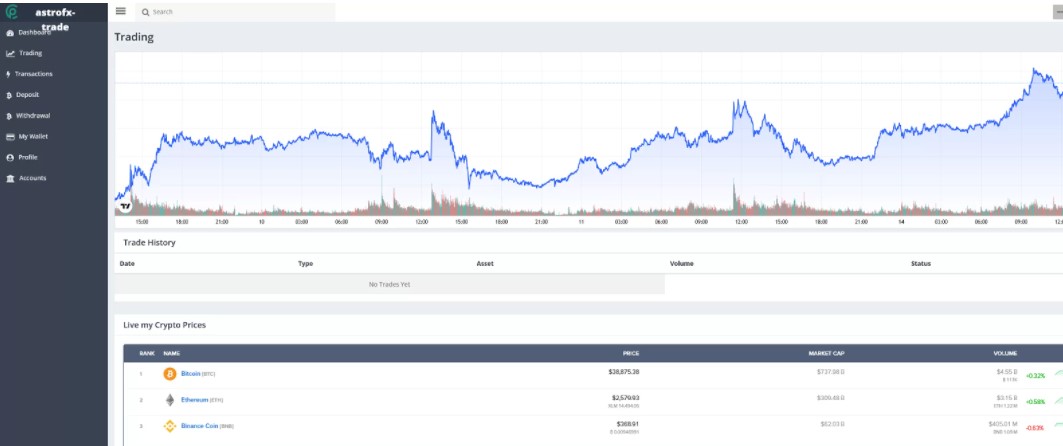The width and height of the screenshot is (1063, 446).
Task: Click Bitcoin change +0.32%
Action: (1035, 375)
